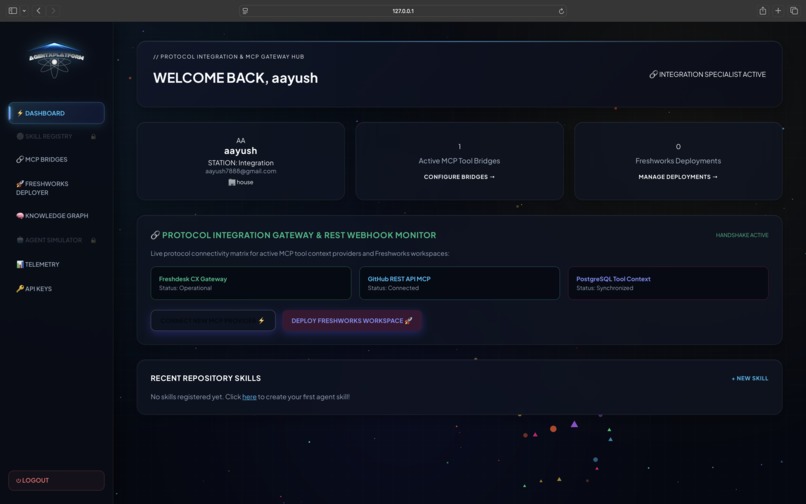
Task: Click the PostgreSQL Tool Context title
Action: click(613, 279)
